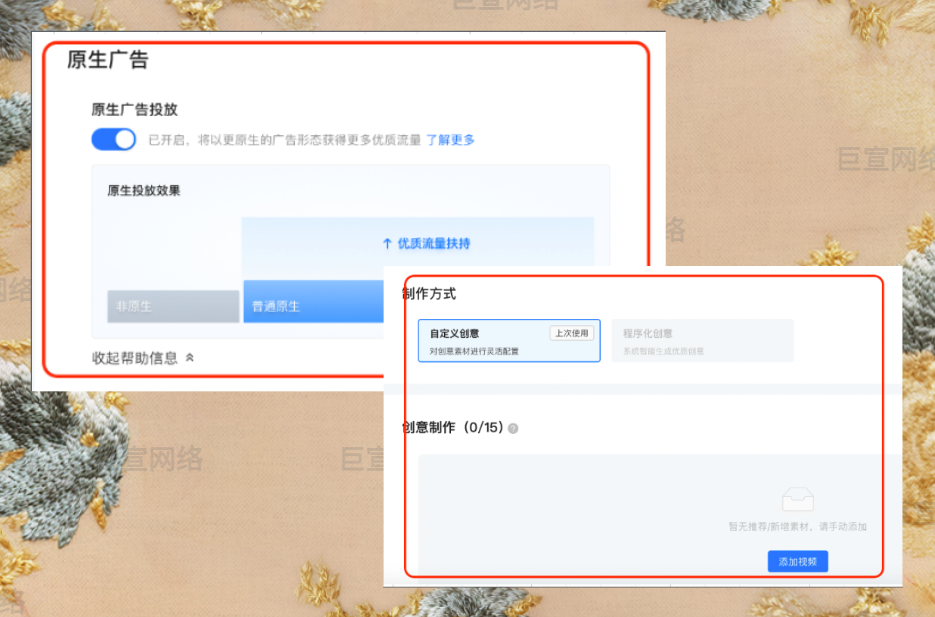The image size is (935, 617).
Task: Click the upward arrow icon before 优质流量扶持
Action: (x=387, y=244)
